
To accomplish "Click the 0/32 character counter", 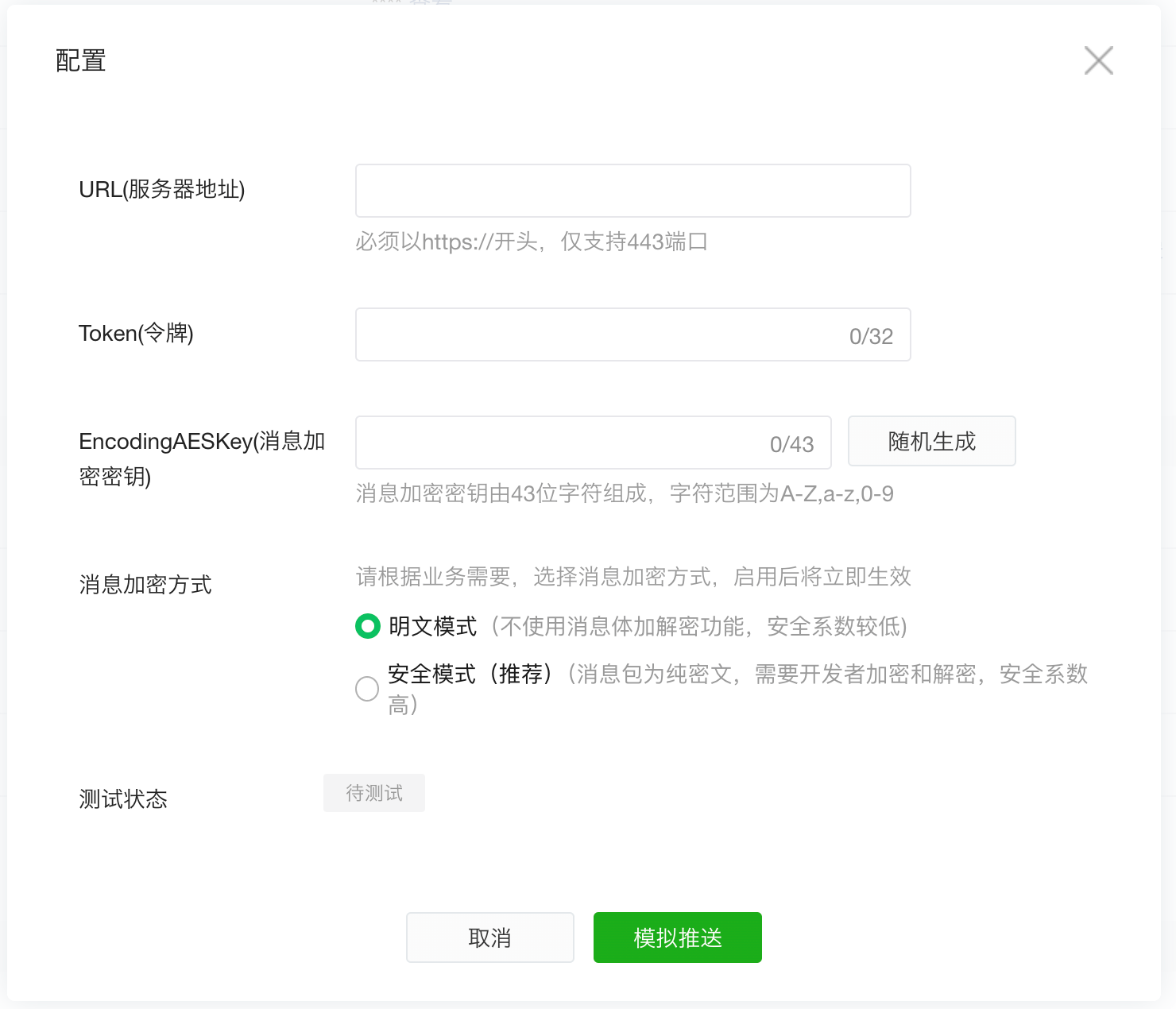I will click(871, 336).
